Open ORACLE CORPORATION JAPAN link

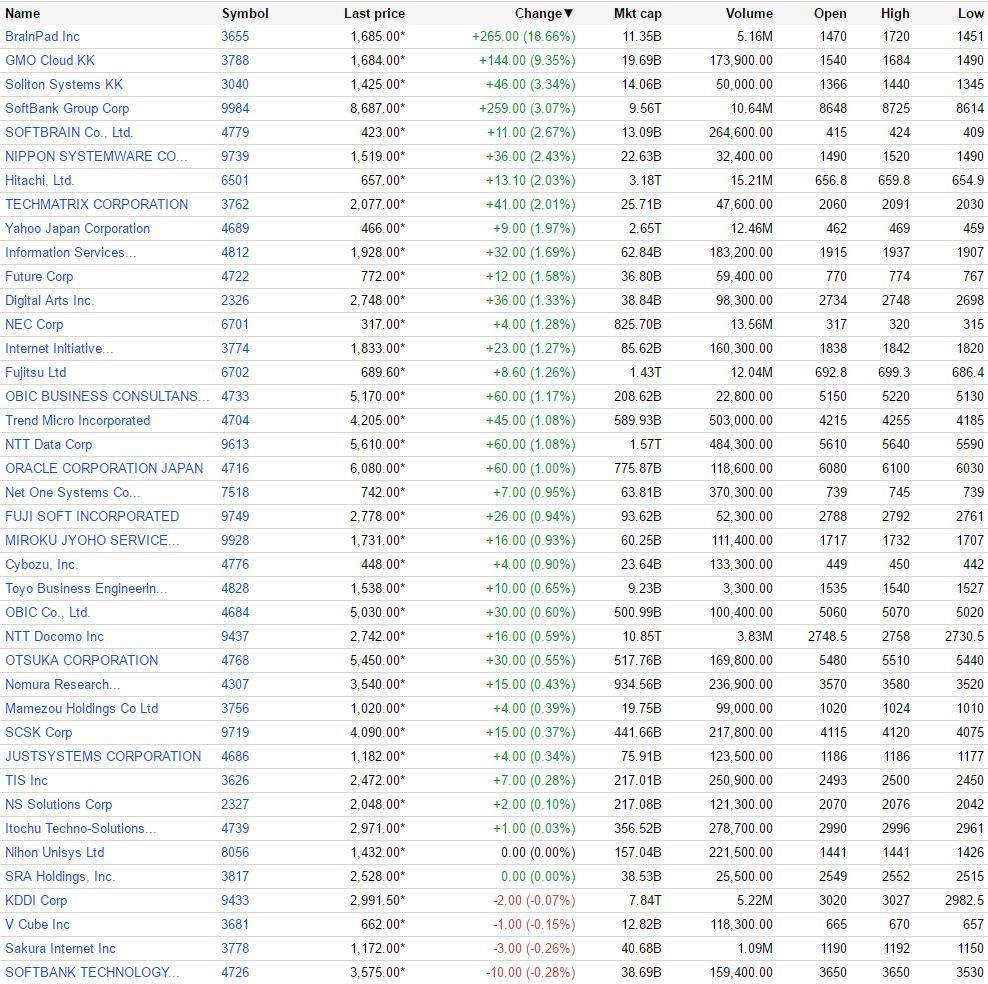coord(104,468)
